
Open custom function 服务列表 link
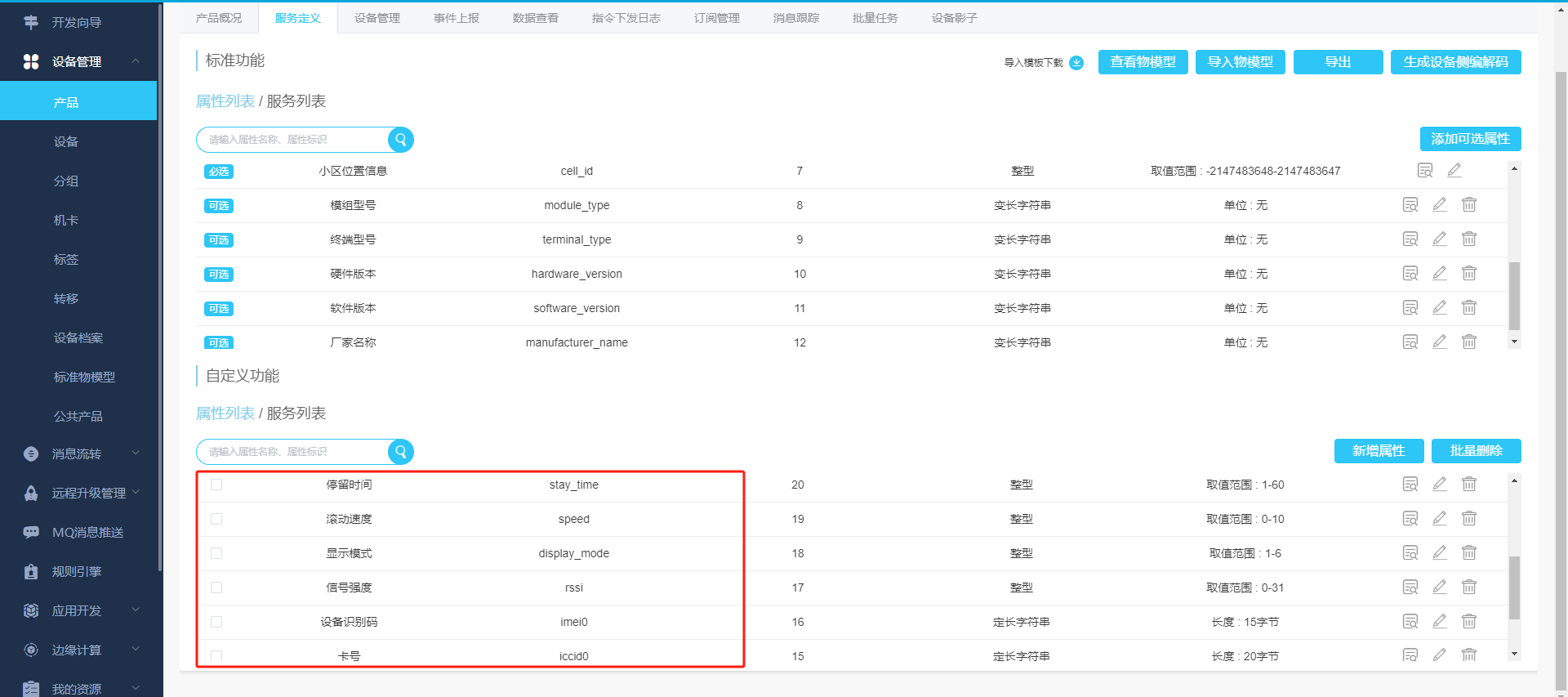[x=296, y=413]
